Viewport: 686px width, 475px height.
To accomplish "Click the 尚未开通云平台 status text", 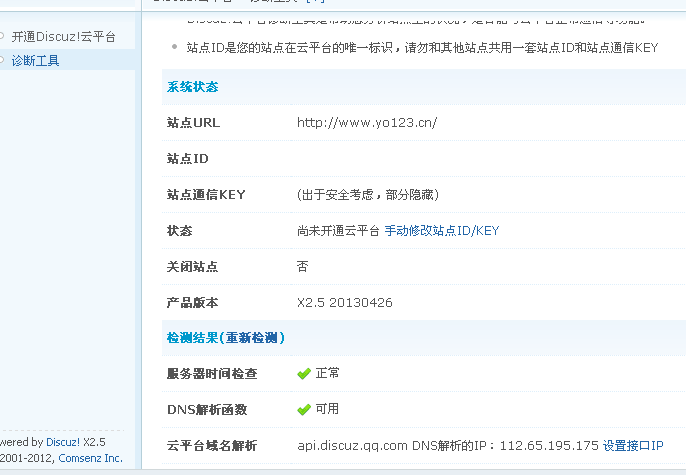I will point(338,231).
